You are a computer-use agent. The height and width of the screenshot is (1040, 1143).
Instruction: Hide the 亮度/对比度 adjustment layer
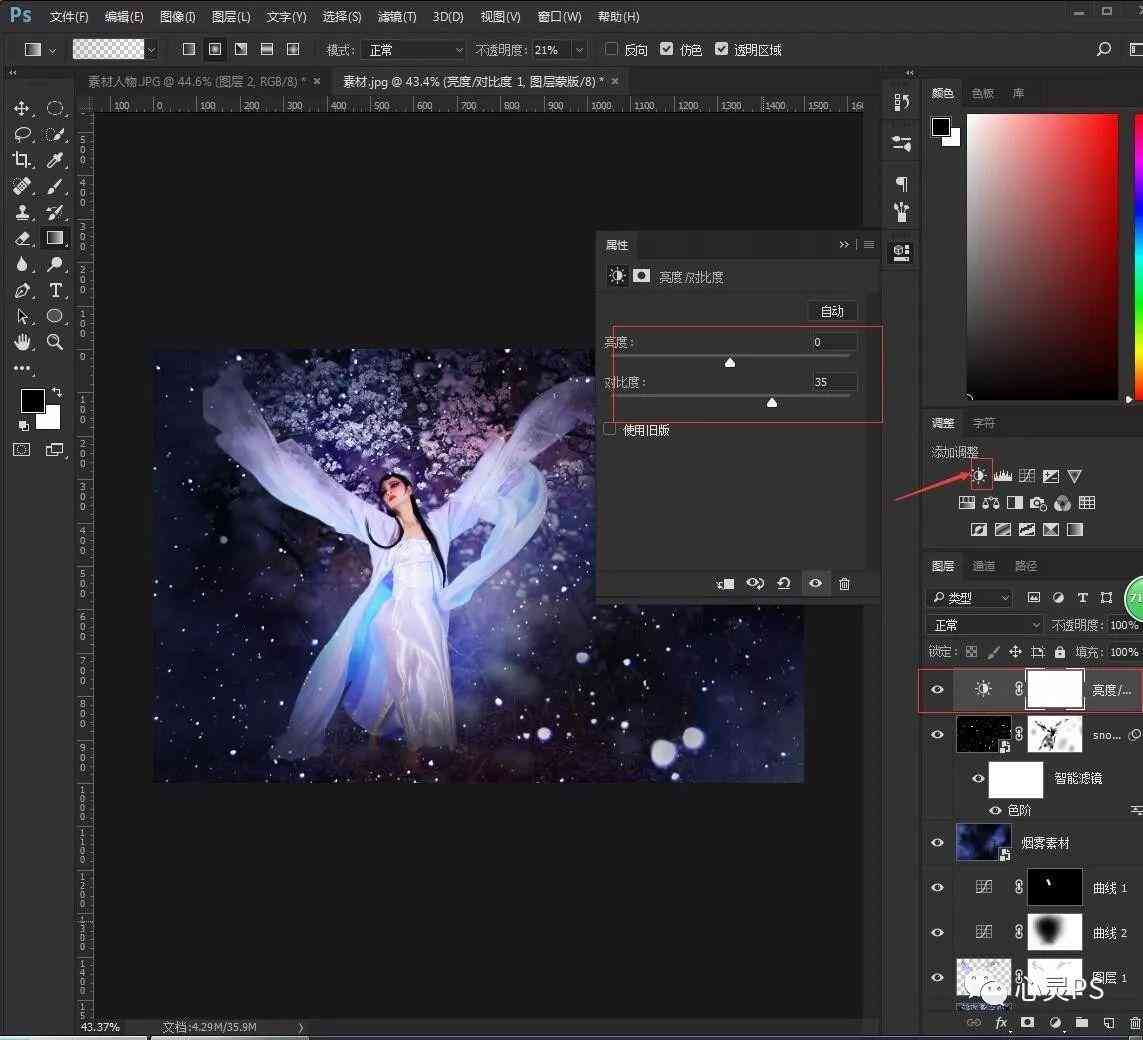937,689
